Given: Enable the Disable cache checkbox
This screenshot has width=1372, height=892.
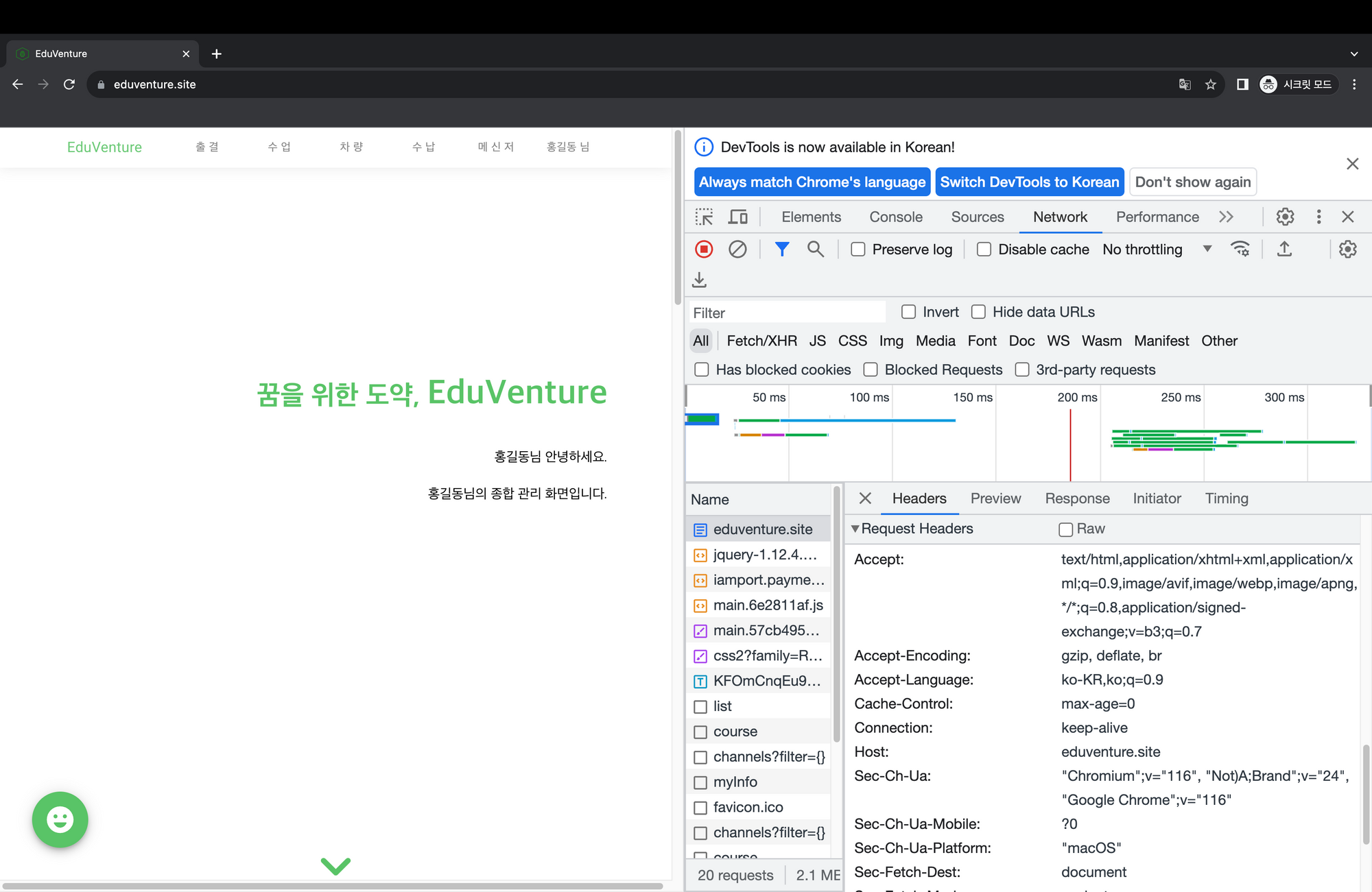Looking at the screenshot, I should point(984,250).
